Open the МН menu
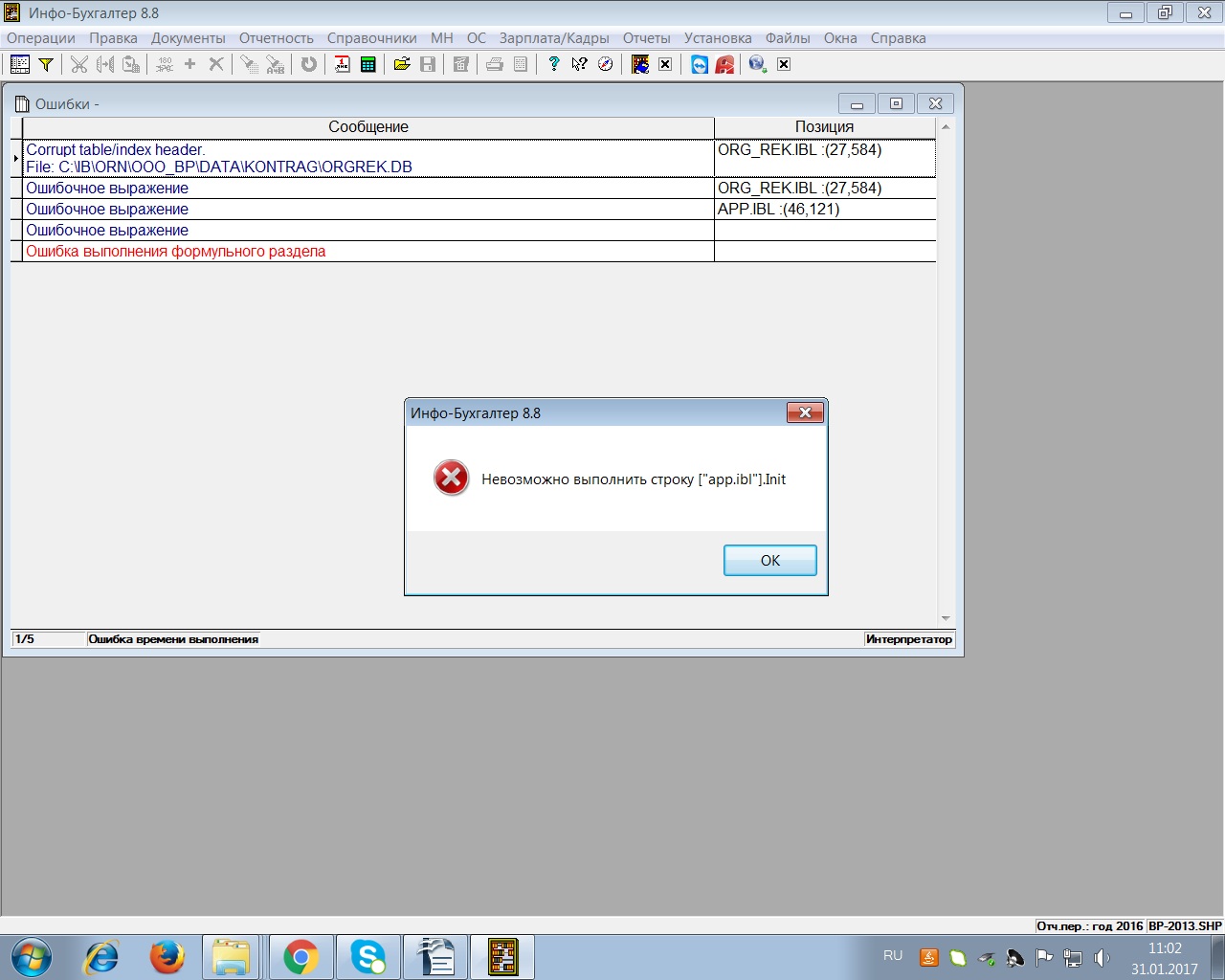1225x980 pixels. pyautogui.click(x=442, y=38)
